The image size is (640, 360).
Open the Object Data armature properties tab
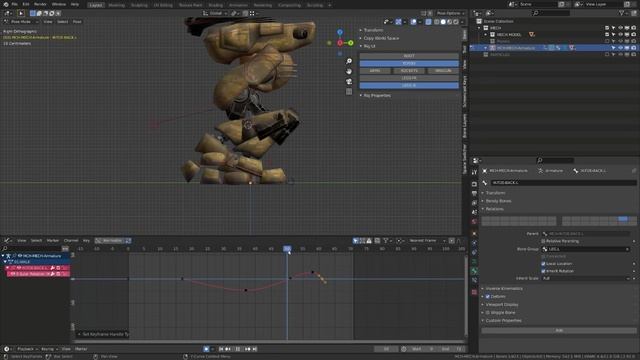coord(474,262)
